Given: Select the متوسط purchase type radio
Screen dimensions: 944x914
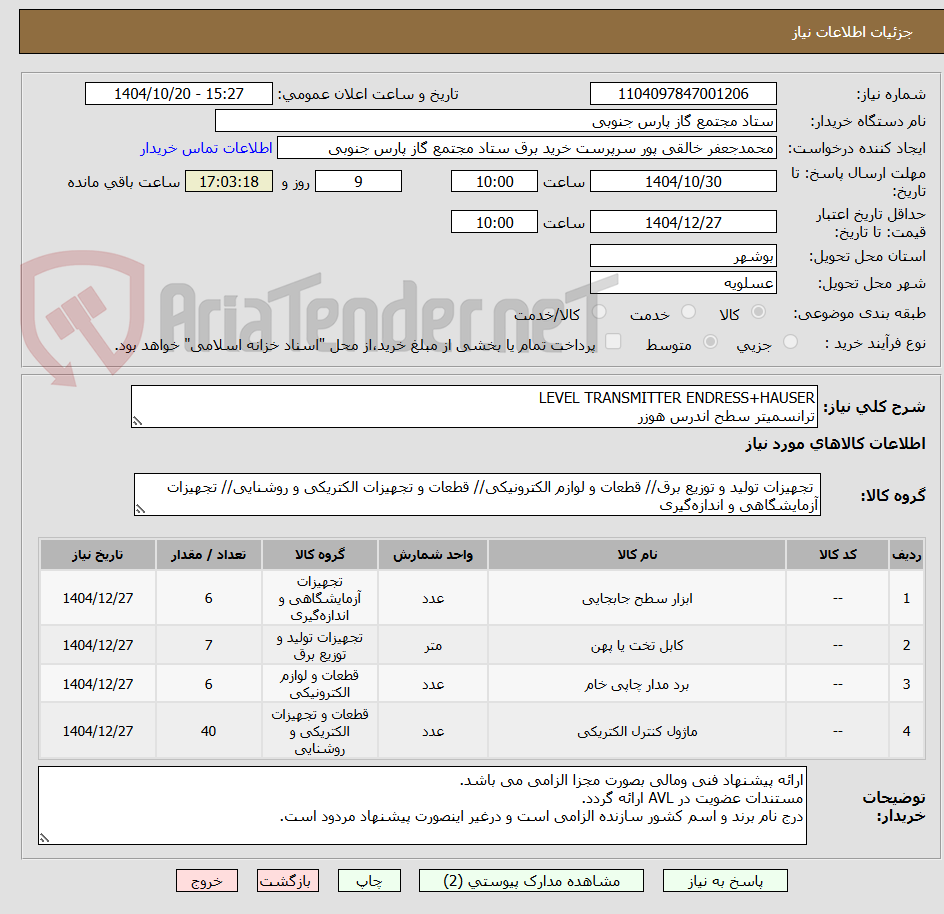Looking at the screenshot, I should [x=710, y=342].
